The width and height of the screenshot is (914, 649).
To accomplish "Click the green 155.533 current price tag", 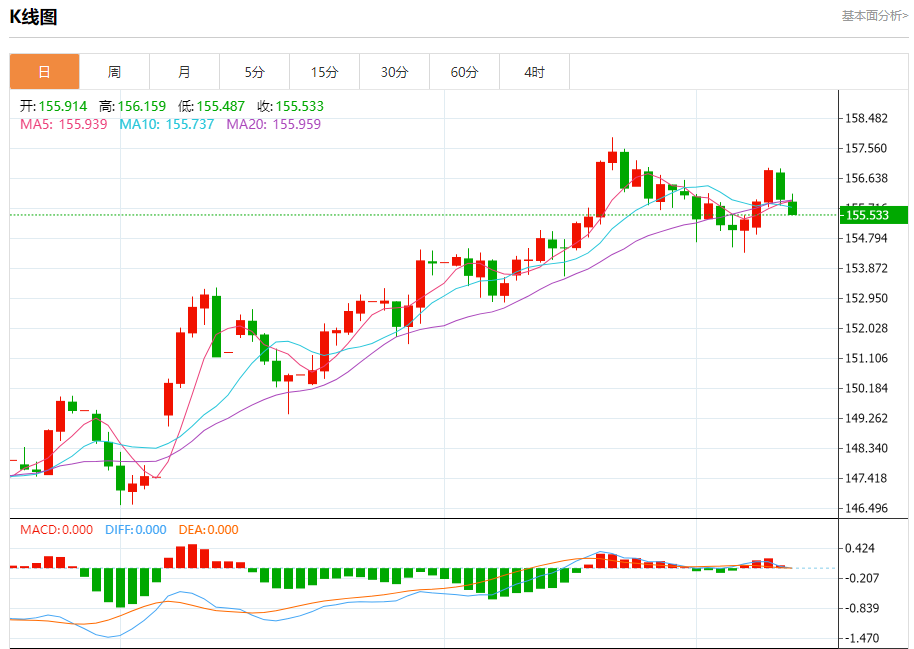I will (872, 215).
